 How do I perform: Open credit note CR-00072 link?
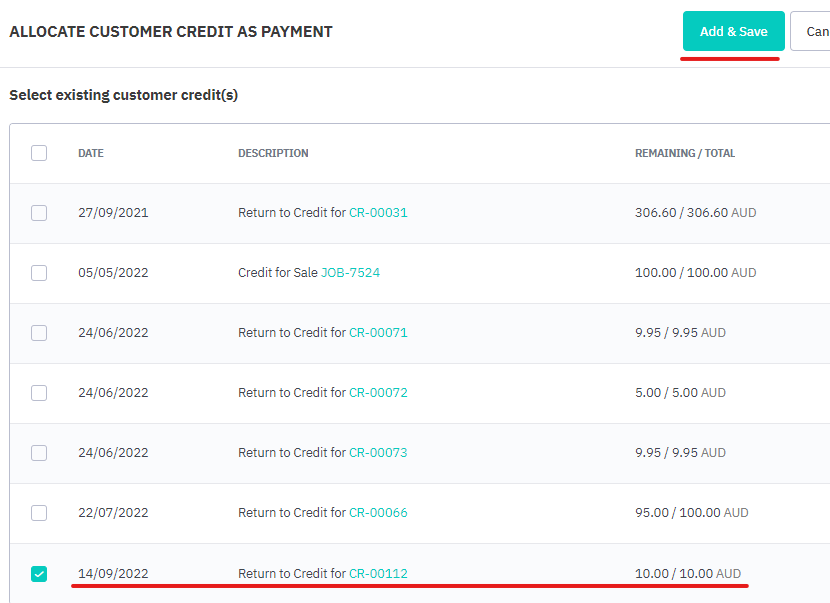tap(378, 393)
